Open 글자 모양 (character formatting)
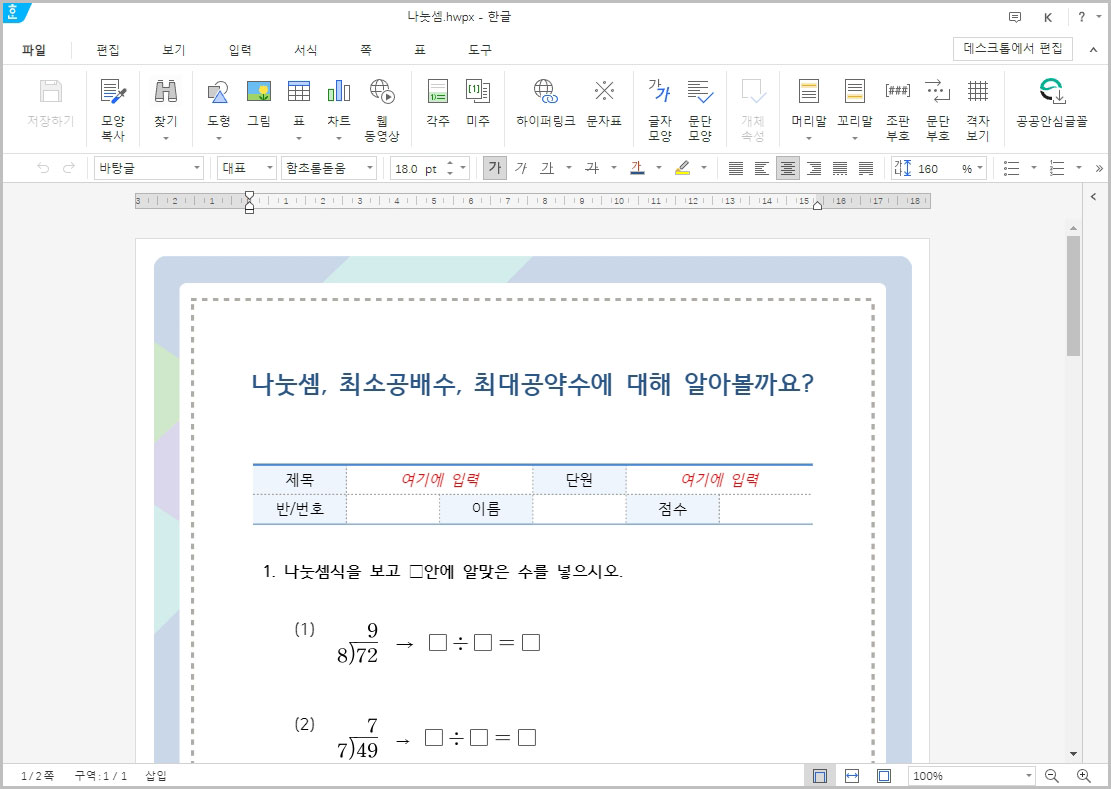The width and height of the screenshot is (1111, 789). point(659,103)
